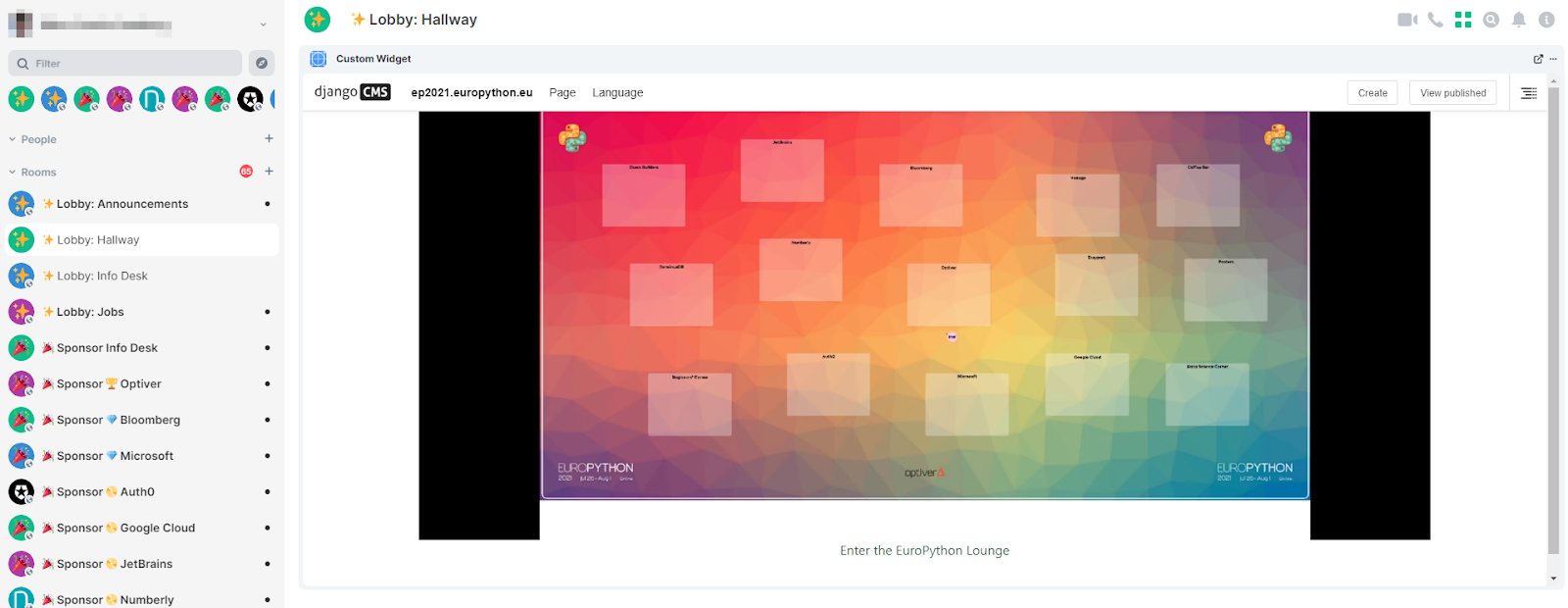Open the Explore rooms compass button
This screenshot has width=1568, height=608.
pyautogui.click(x=262, y=63)
